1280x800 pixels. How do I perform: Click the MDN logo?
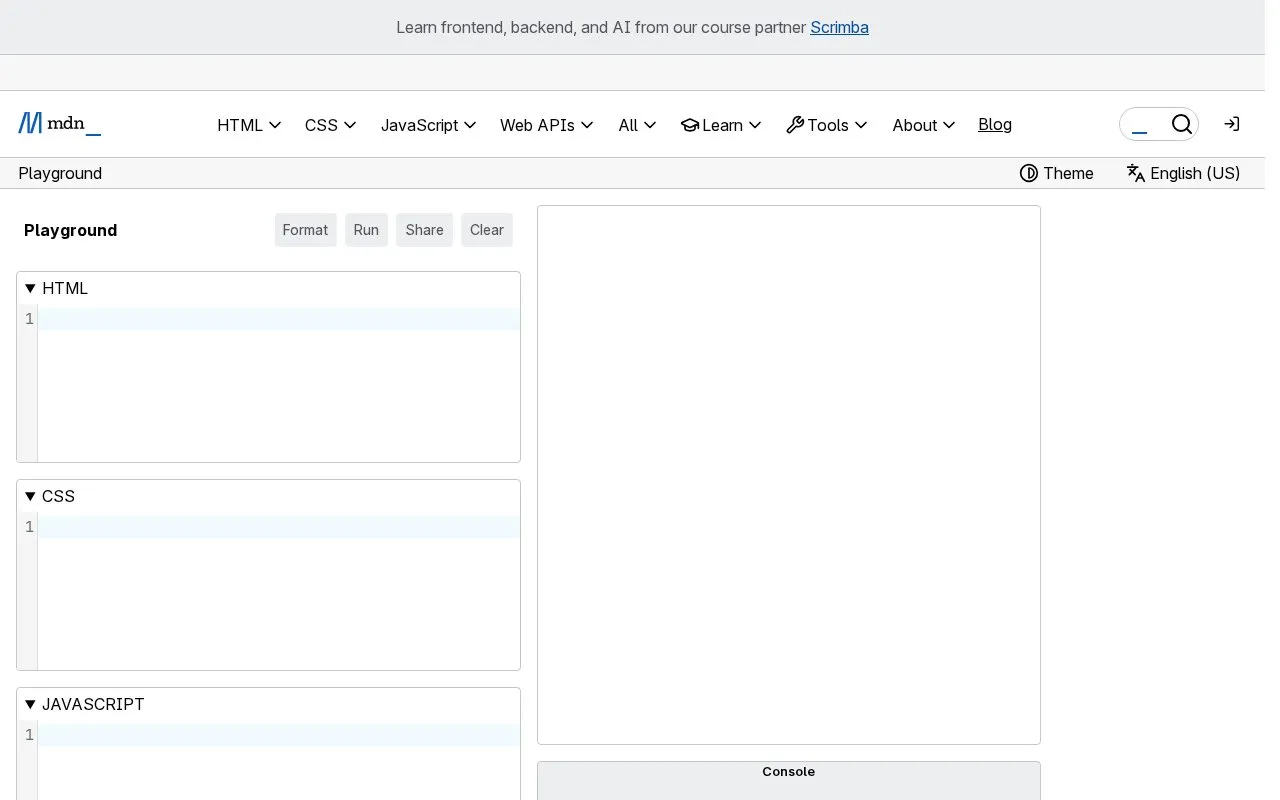click(59, 124)
